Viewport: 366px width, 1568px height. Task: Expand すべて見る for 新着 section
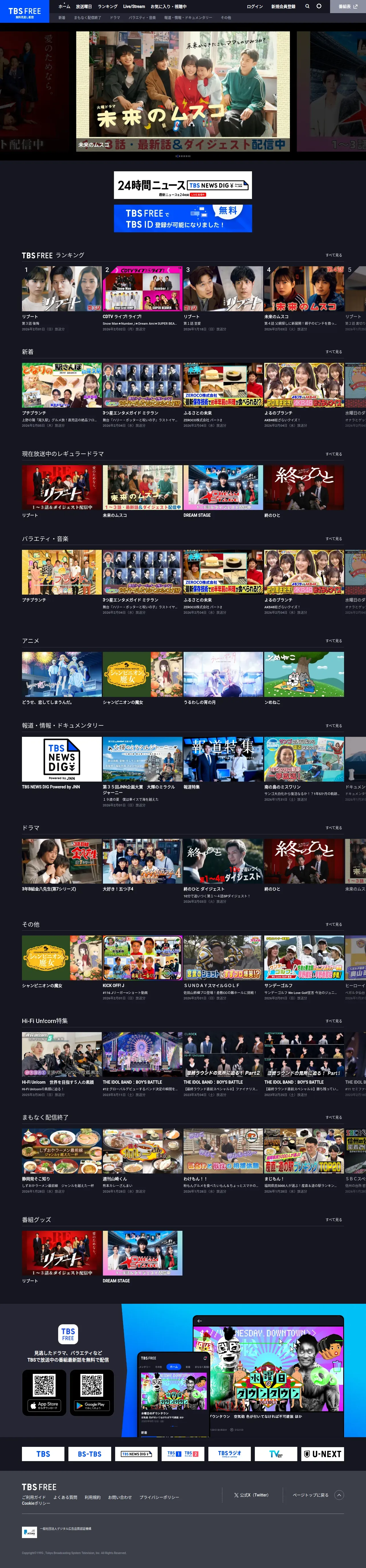tap(334, 352)
